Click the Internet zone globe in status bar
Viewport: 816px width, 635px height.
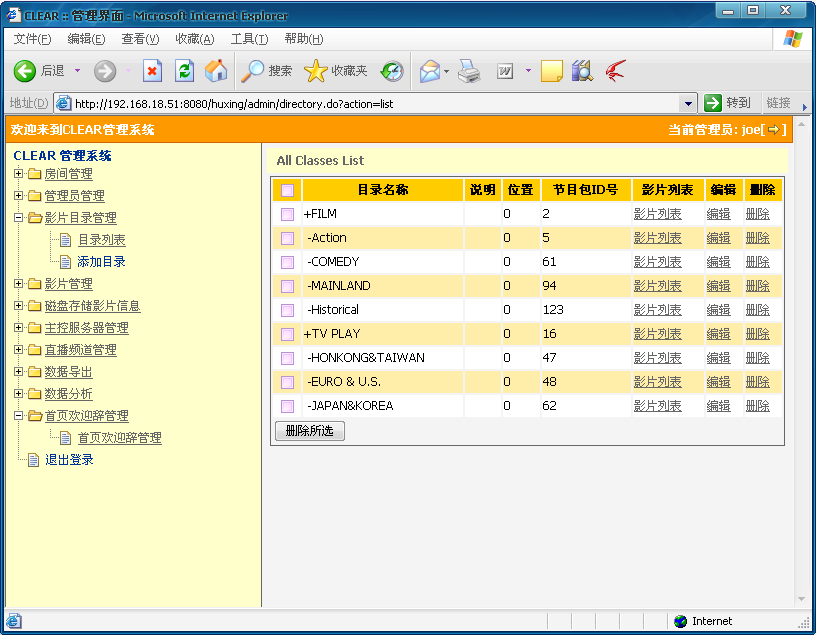coord(680,621)
